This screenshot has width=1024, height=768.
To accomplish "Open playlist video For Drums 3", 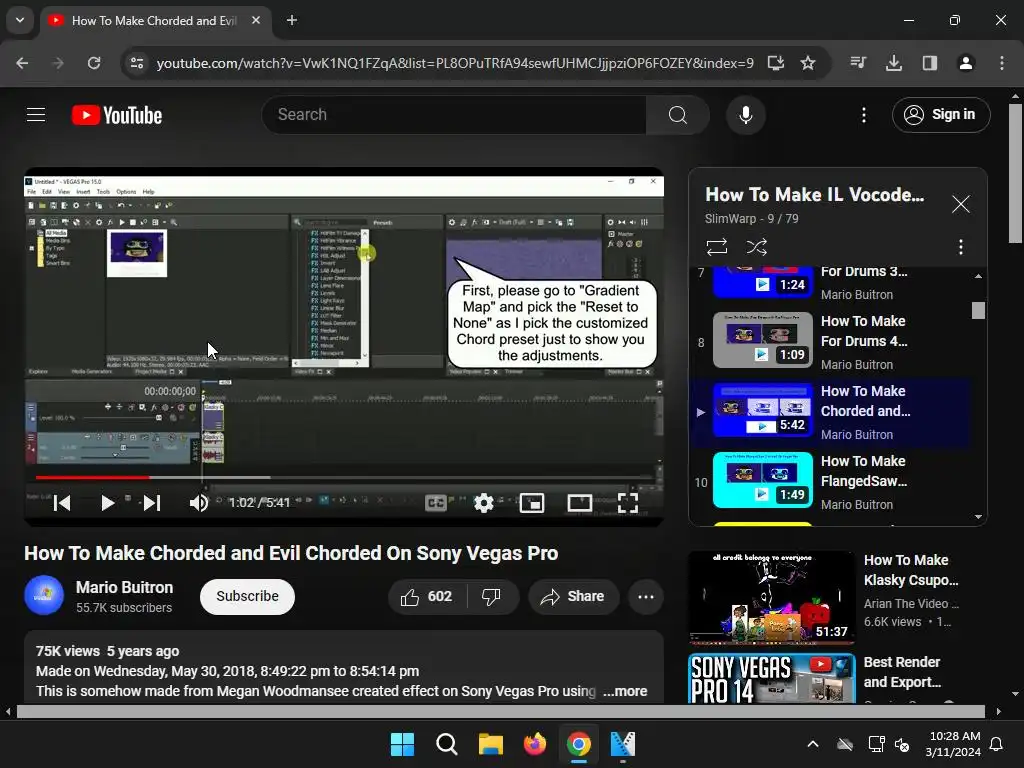I will click(x=829, y=283).
